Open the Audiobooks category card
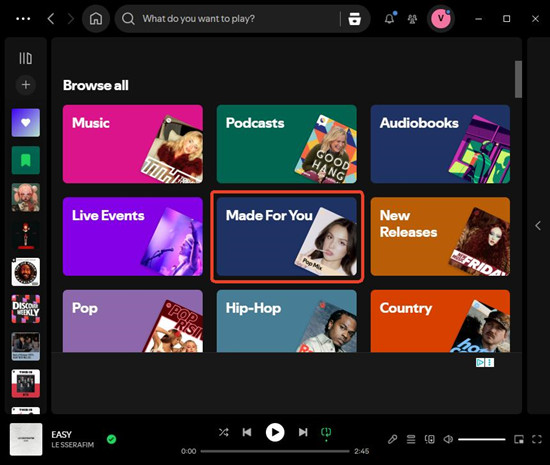 [x=440, y=144]
